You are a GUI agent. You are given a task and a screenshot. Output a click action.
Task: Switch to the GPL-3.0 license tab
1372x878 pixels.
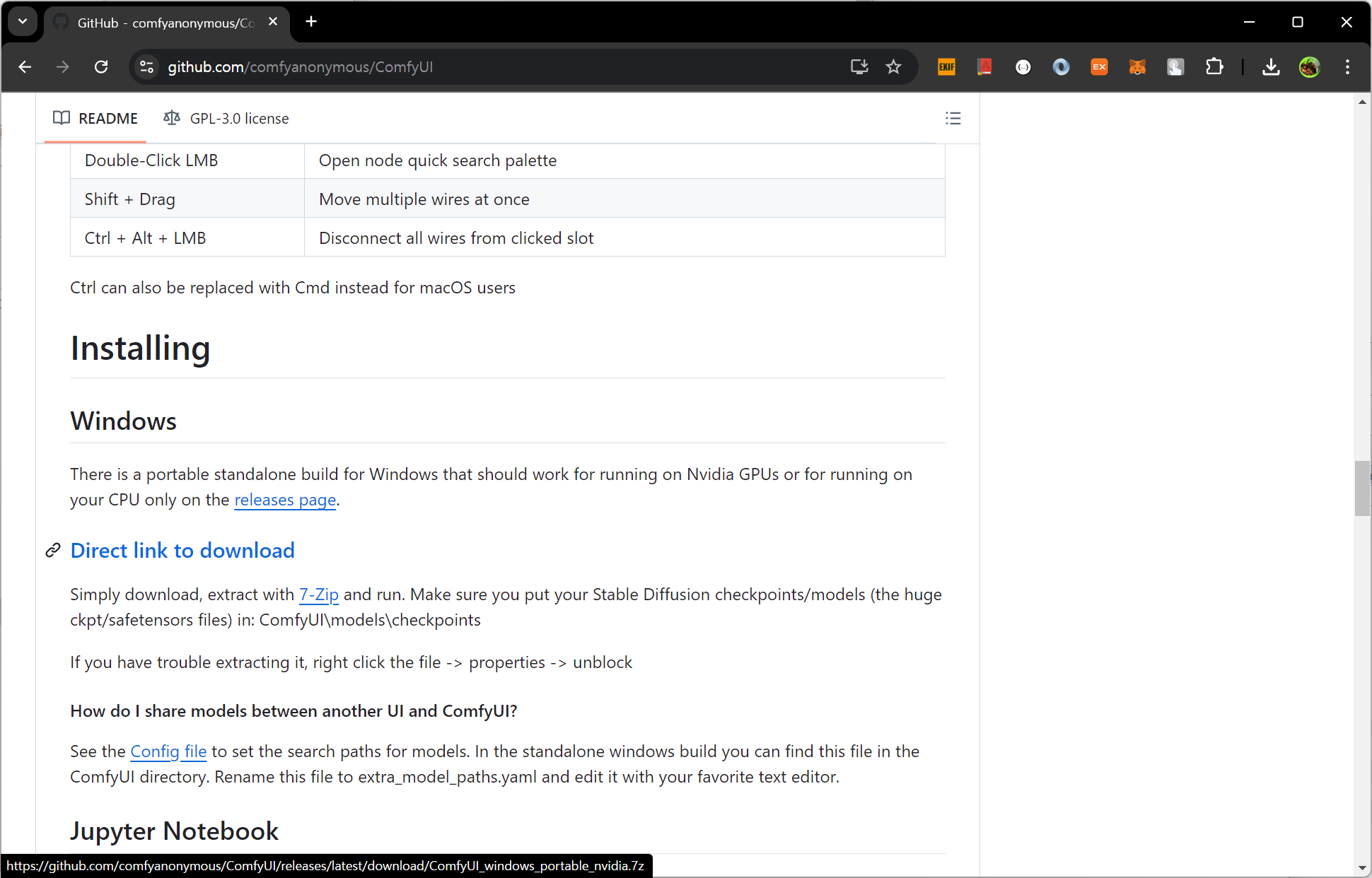pos(226,118)
